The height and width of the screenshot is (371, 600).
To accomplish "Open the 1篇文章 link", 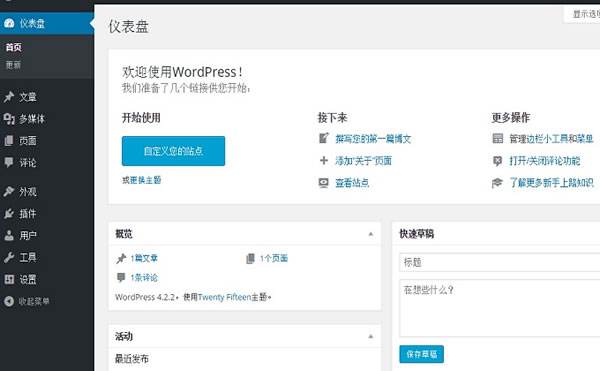I will [144, 259].
